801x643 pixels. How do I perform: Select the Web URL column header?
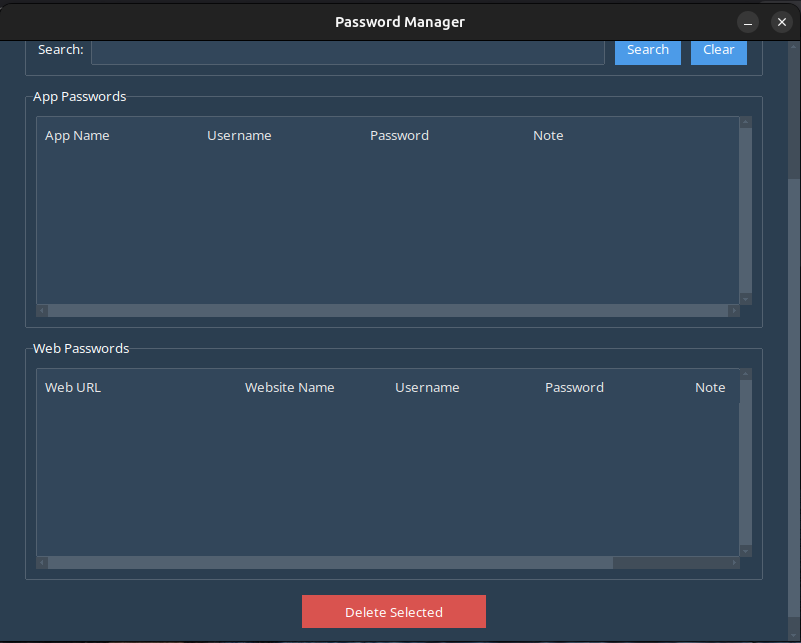[73, 388]
